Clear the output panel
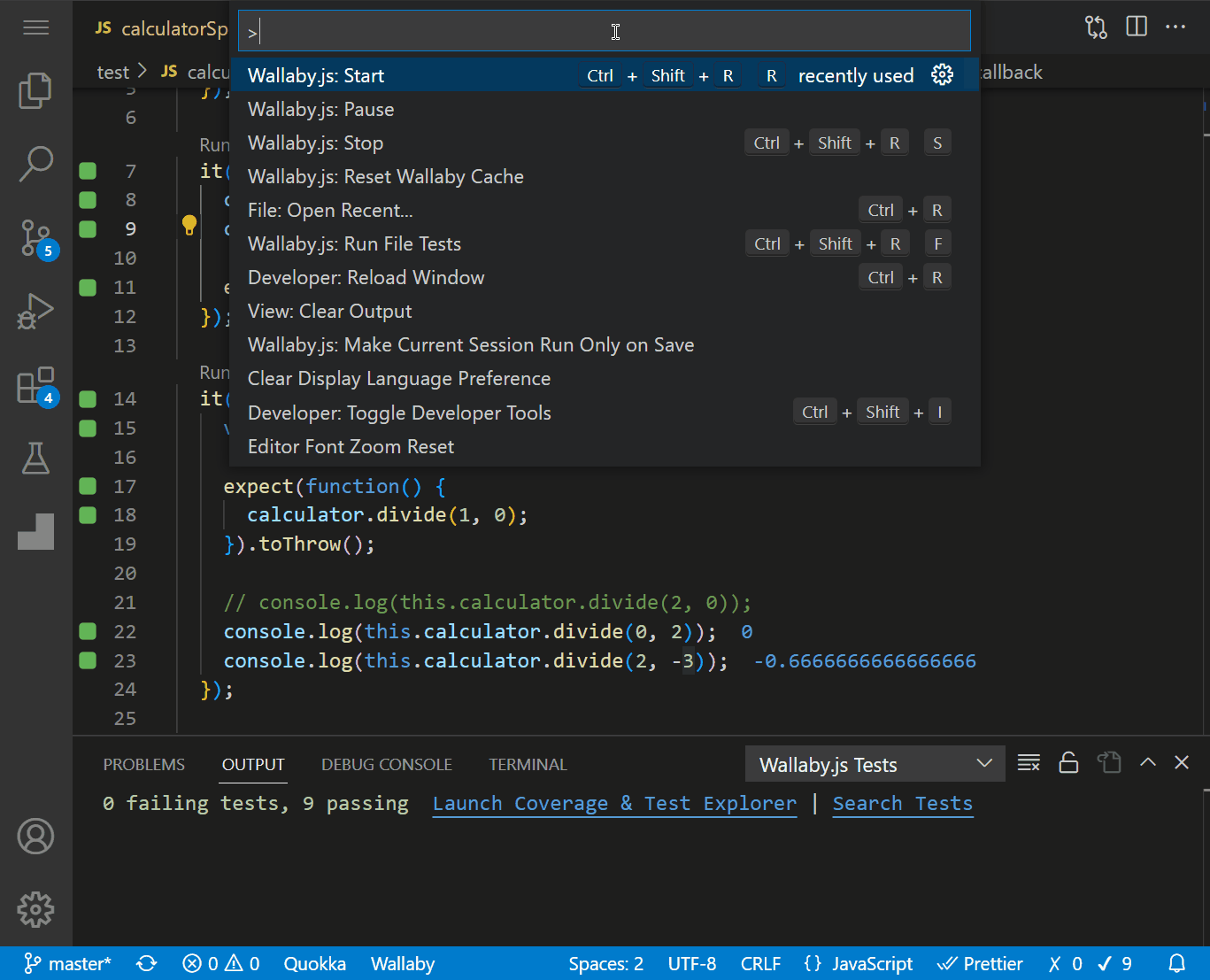This screenshot has height=980, width=1210. click(x=1029, y=762)
